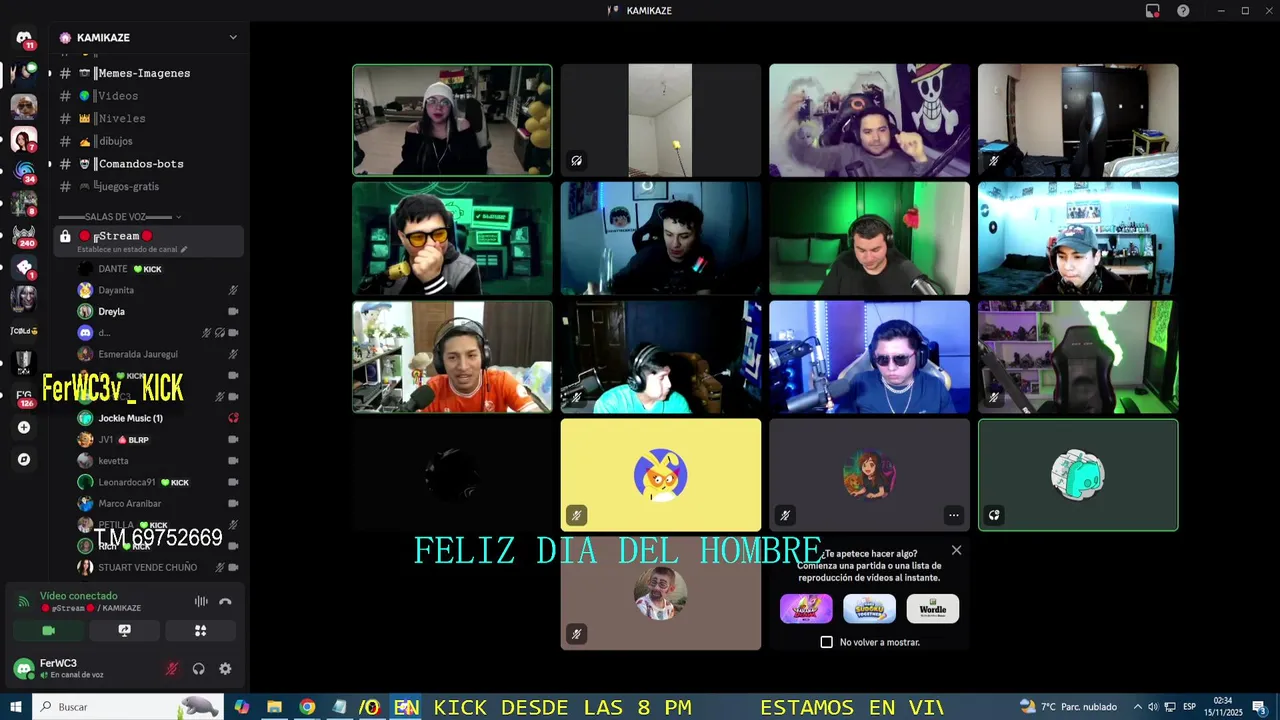Focus teal robot avatar tile

tap(1078, 475)
